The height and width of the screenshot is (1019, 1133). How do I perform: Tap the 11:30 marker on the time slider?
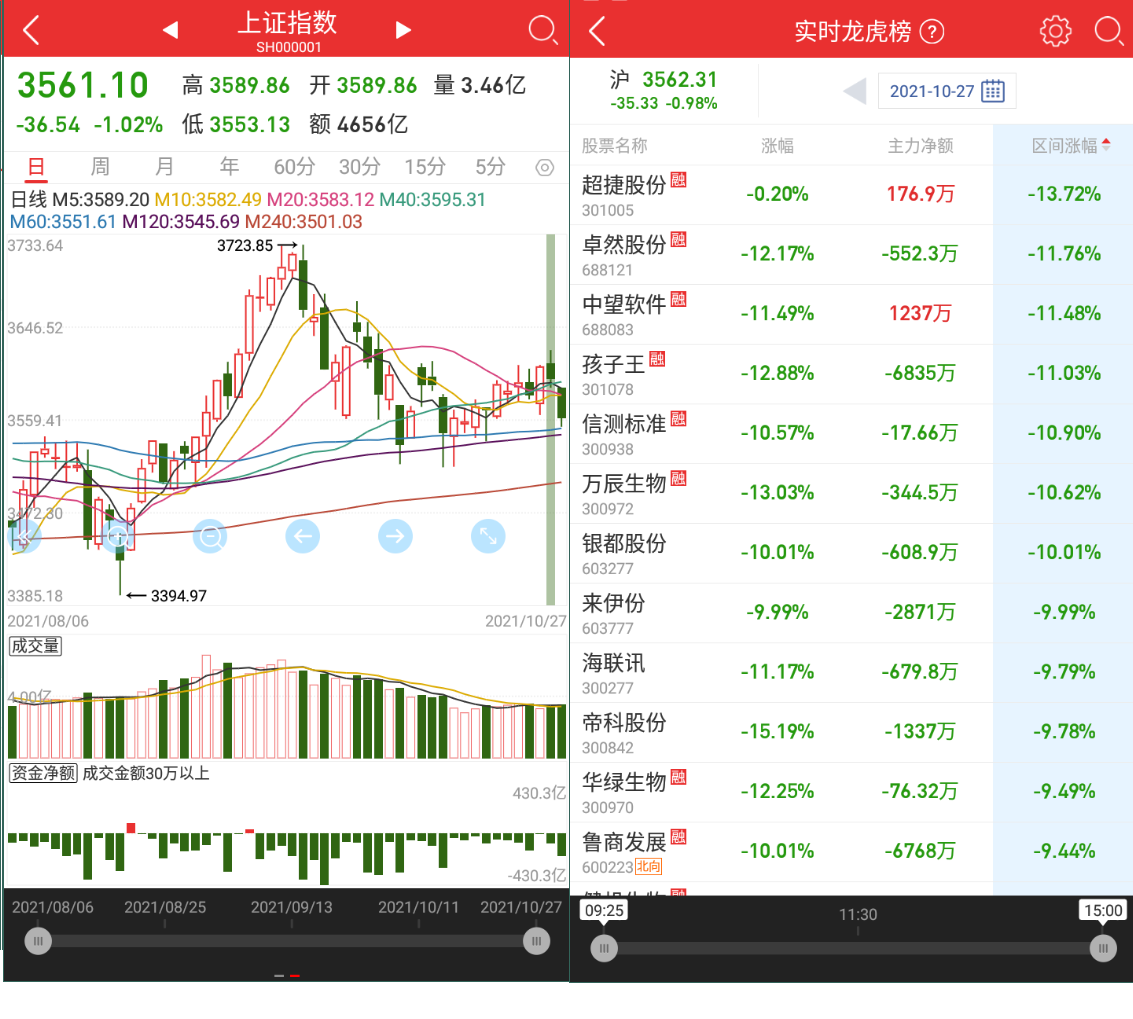coord(858,915)
